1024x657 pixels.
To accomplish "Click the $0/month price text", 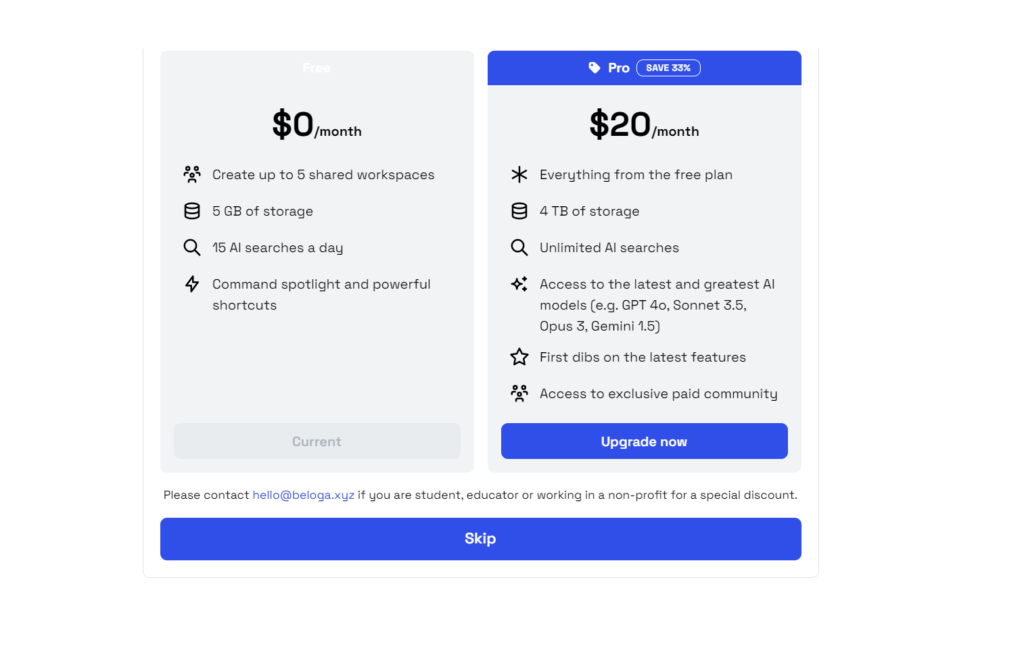I will click(317, 125).
